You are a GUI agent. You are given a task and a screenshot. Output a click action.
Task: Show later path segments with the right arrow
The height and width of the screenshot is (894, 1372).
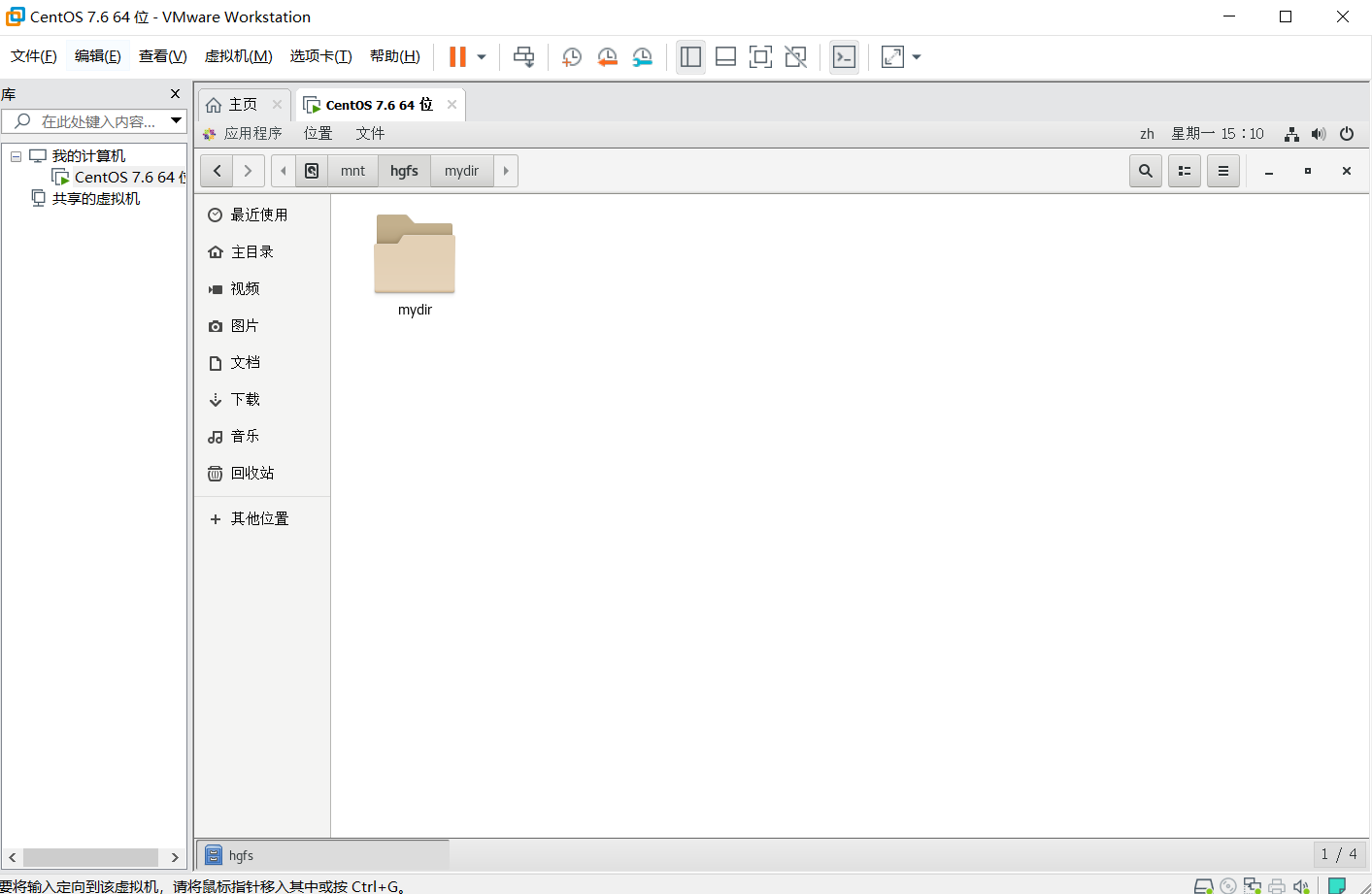point(506,171)
